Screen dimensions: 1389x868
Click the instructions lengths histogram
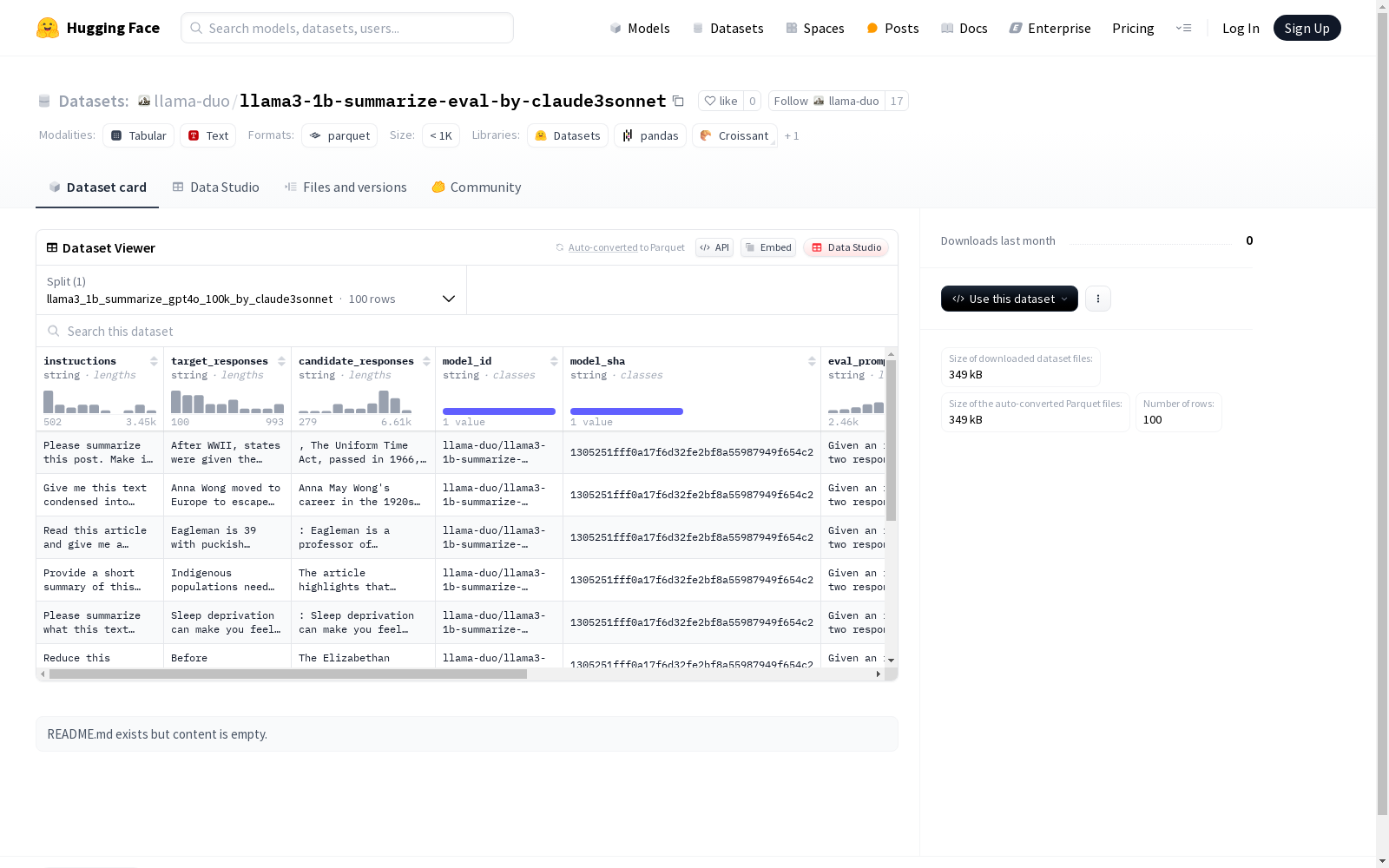(x=100, y=401)
